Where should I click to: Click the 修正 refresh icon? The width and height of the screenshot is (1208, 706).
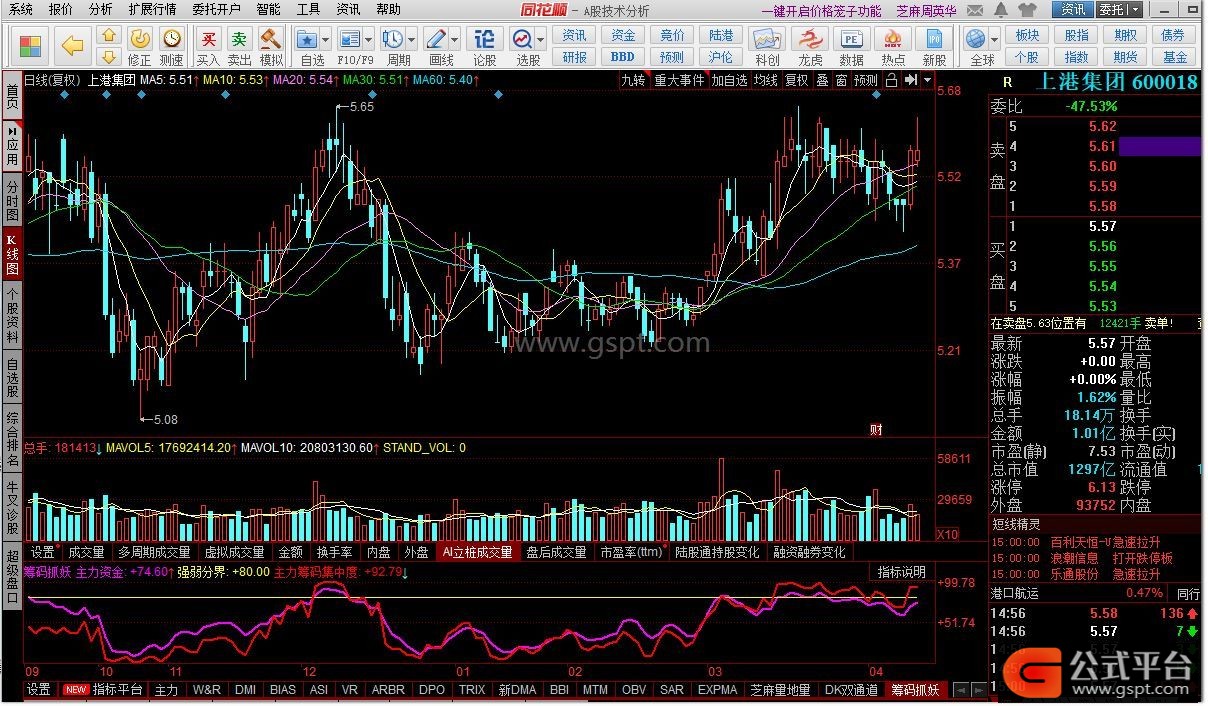140,39
